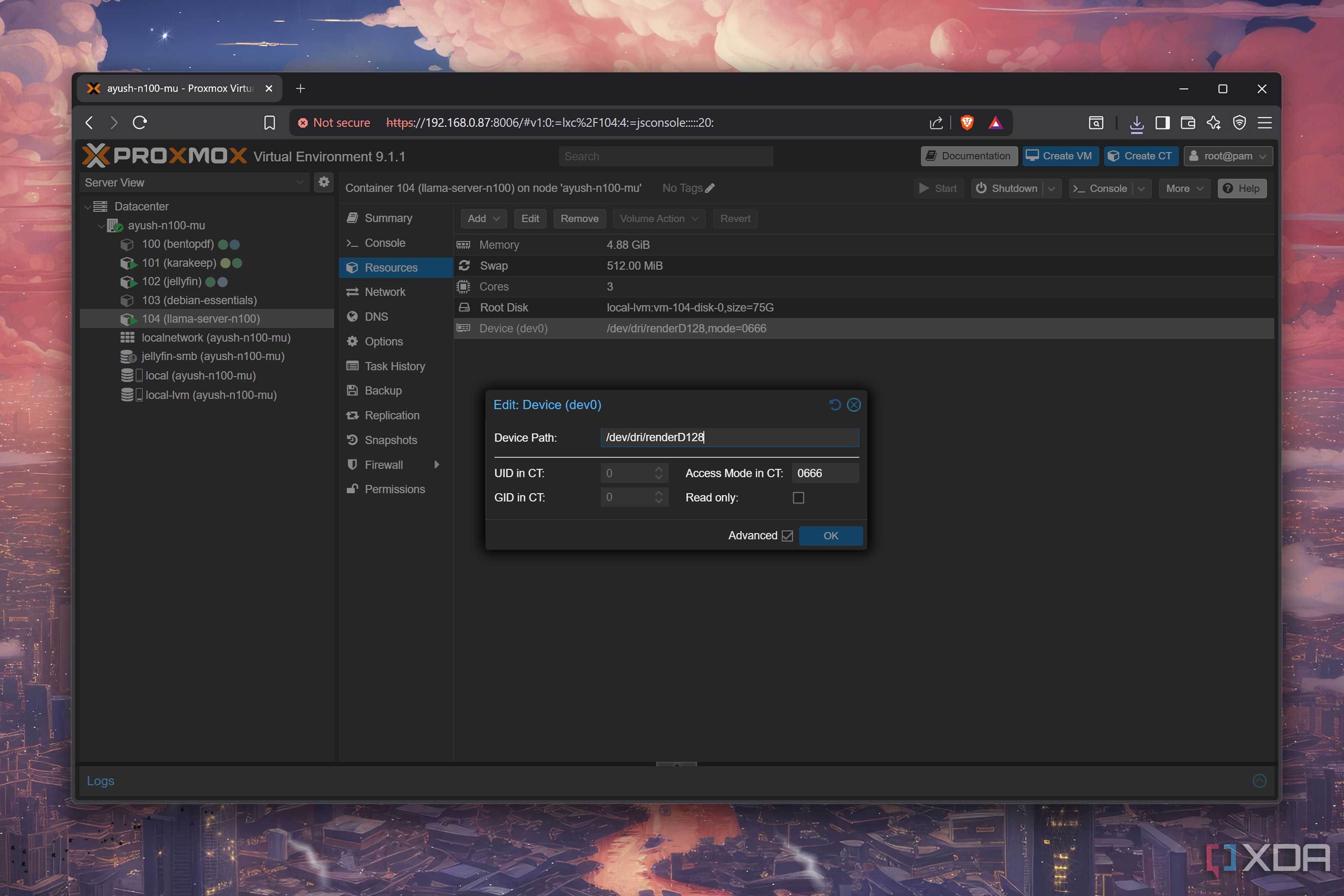Open the Add resource dropdown

pyautogui.click(x=483, y=218)
